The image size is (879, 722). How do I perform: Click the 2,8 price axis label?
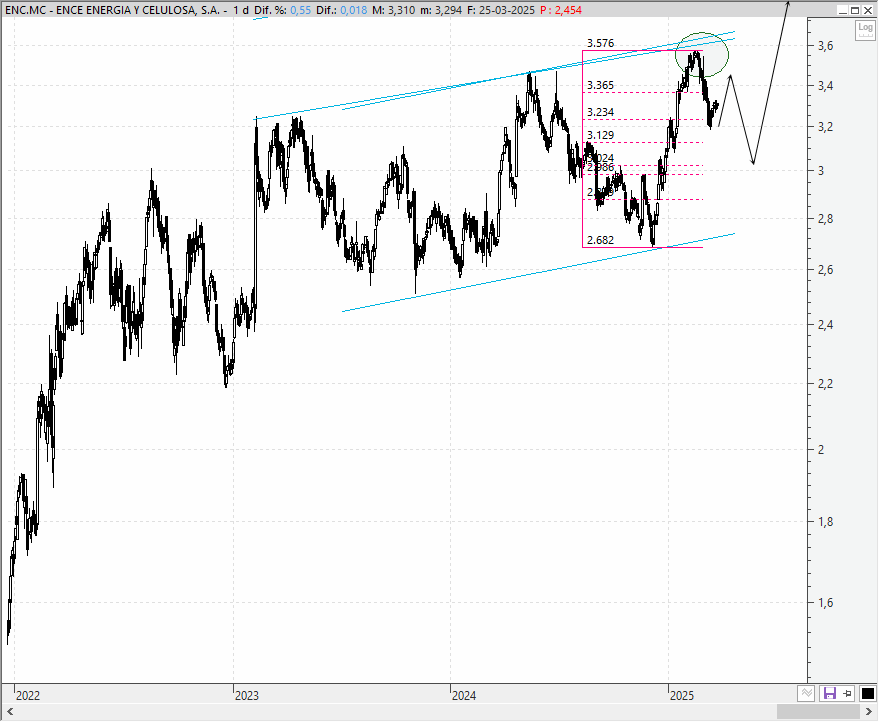coord(825,219)
